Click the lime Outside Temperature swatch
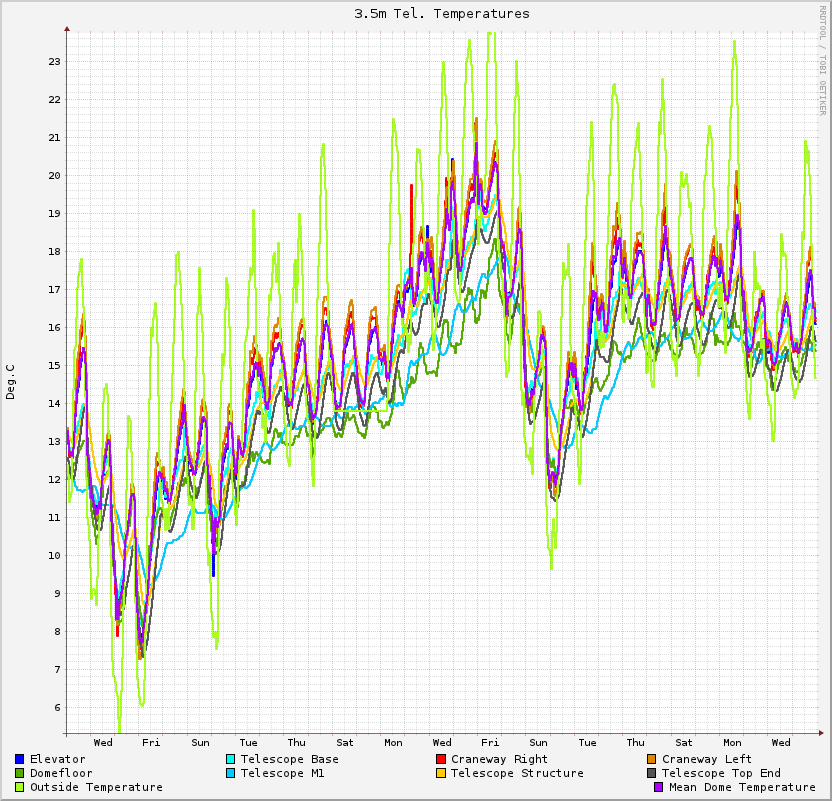 pos(19,787)
